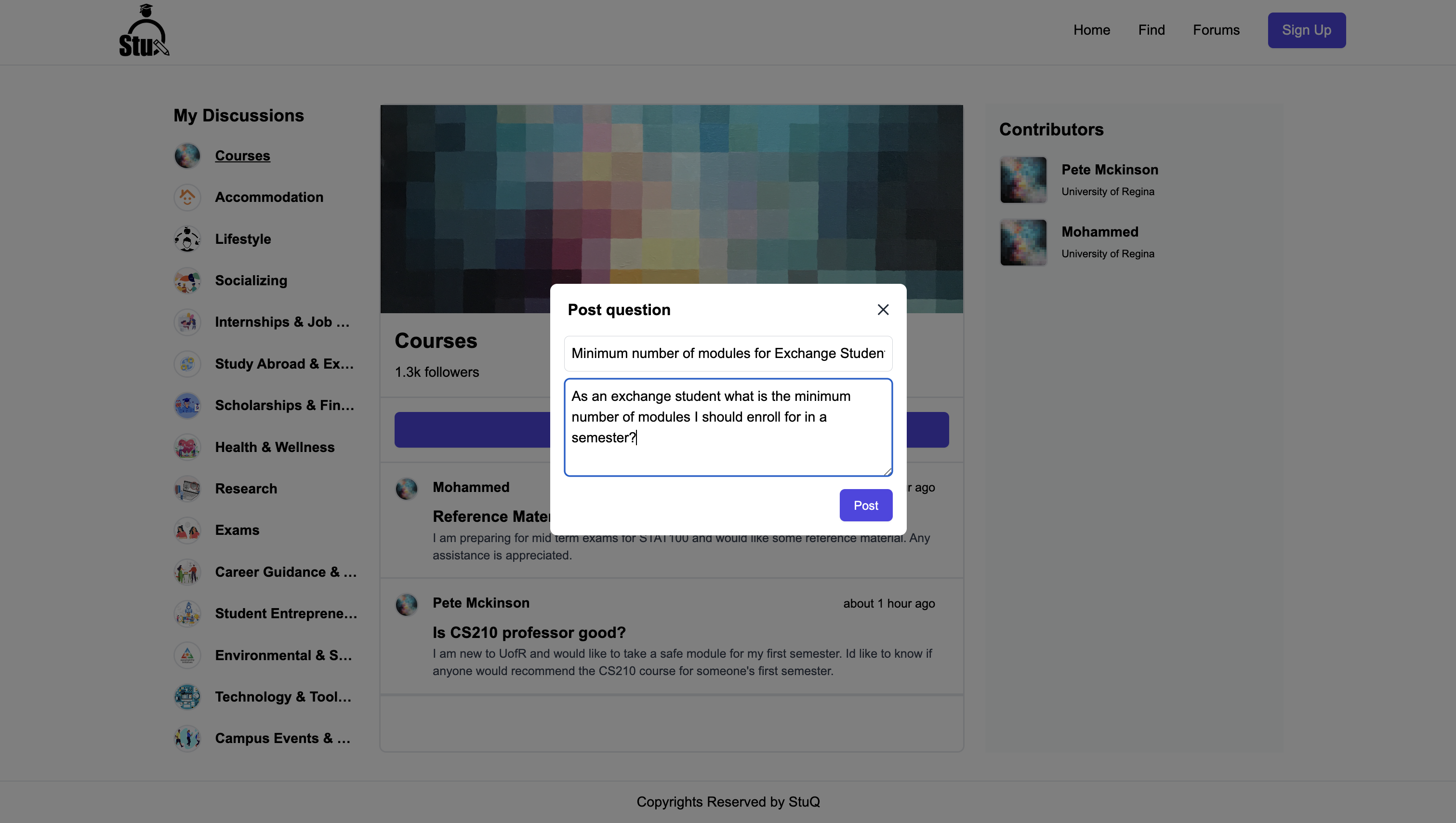Click the Lifestyle category icon
This screenshot has width=1456, height=823.
coord(187,239)
